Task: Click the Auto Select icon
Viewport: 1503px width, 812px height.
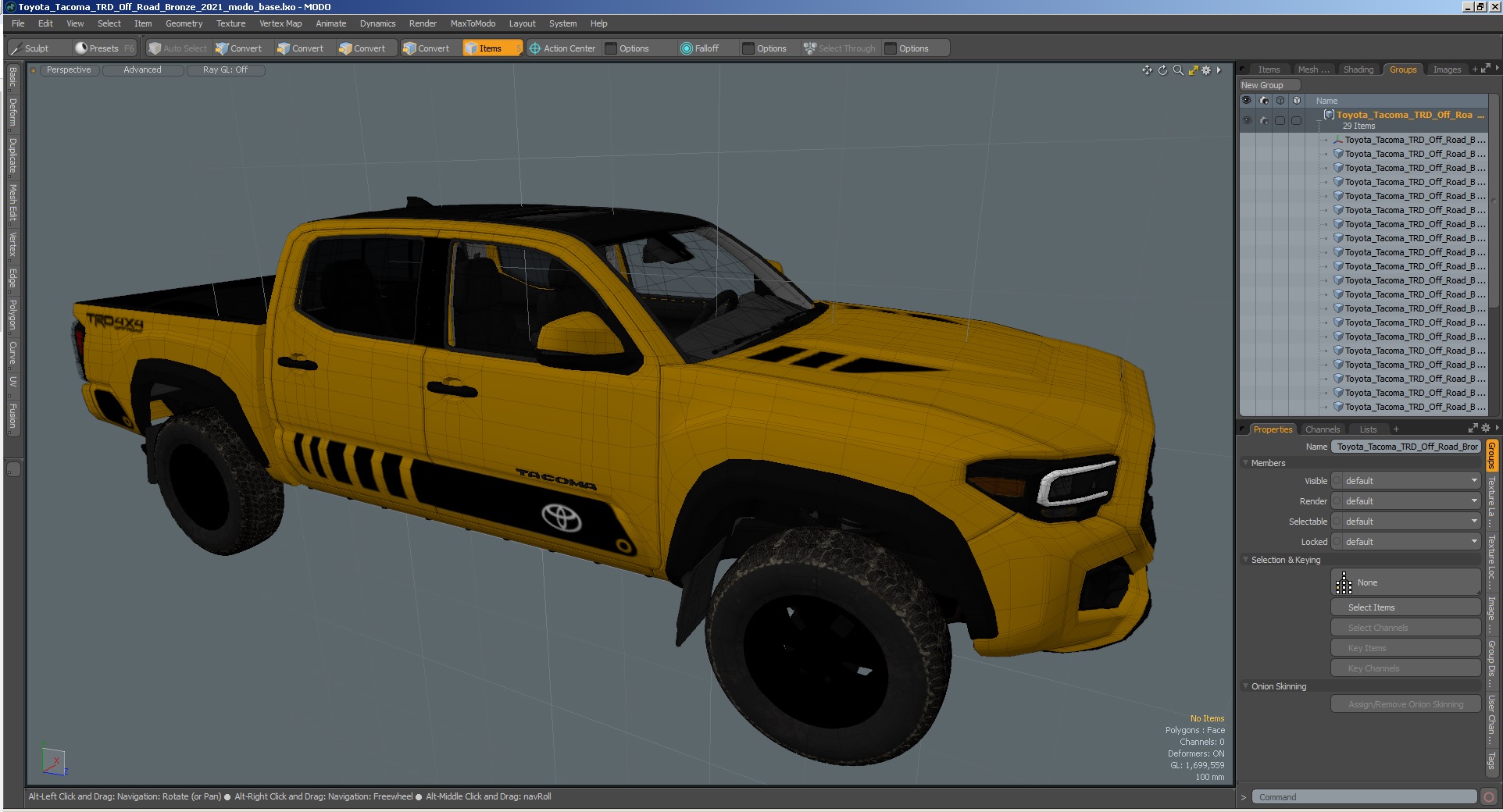Action: [155, 48]
